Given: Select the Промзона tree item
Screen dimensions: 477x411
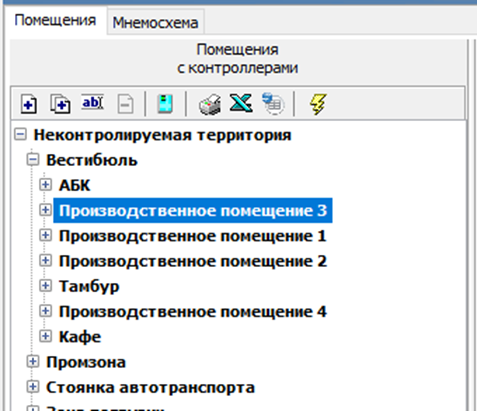Looking at the screenshot, I should pos(86,362).
